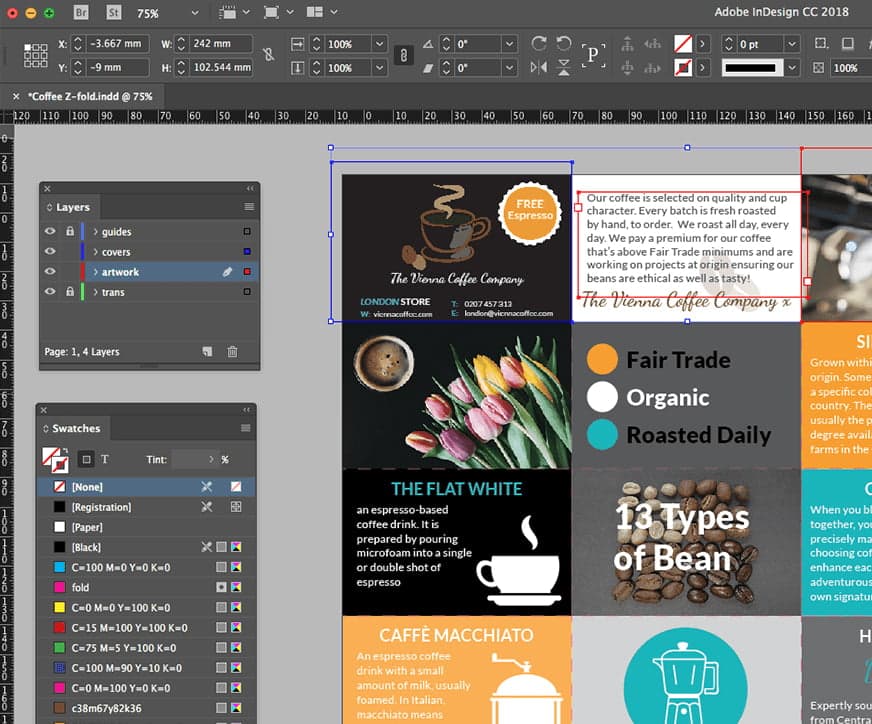Image resolution: width=872 pixels, height=724 pixels.
Task: Click the flip indicator P icon
Action: click(593, 55)
